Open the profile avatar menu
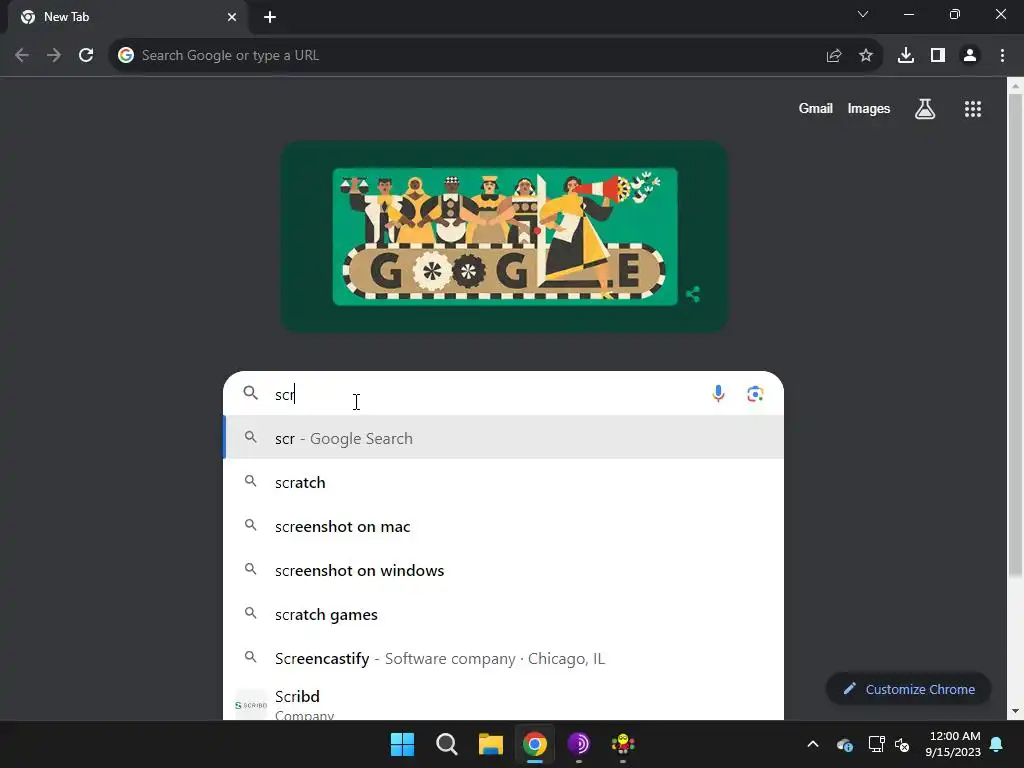This screenshot has width=1024, height=768. (970, 56)
